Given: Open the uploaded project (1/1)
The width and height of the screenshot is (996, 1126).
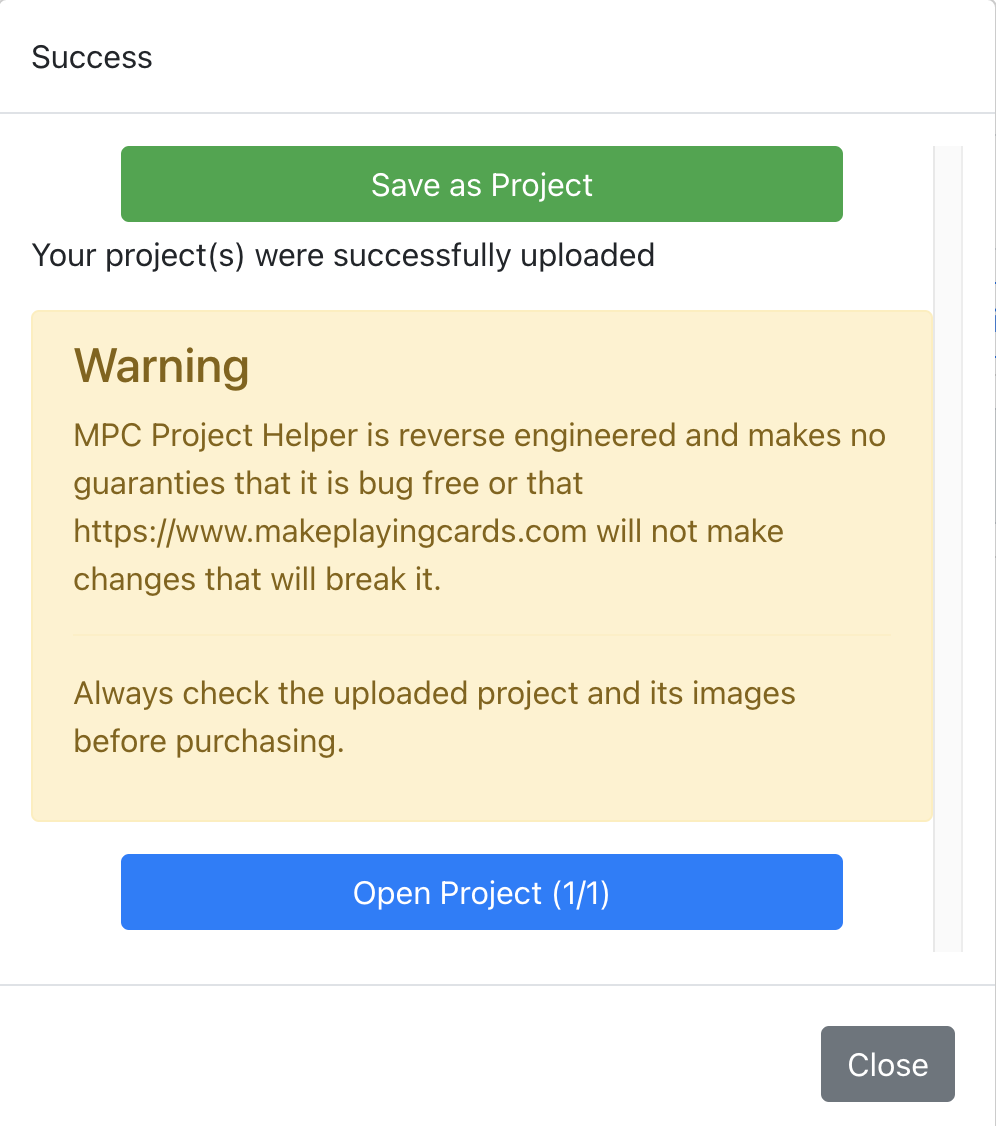Looking at the screenshot, I should pyautogui.click(x=481, y=892).
